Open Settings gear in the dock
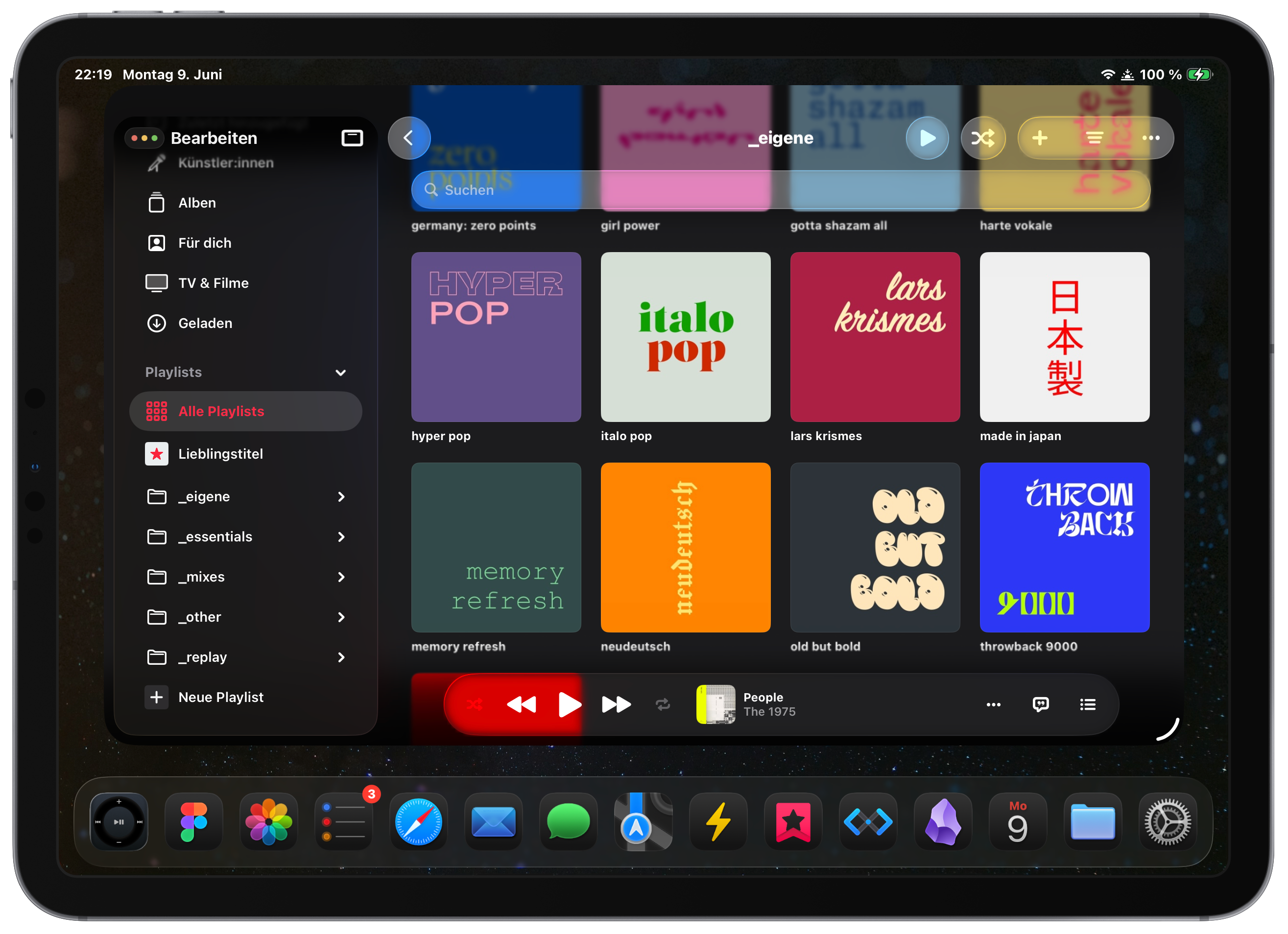Screen dimensions: 1288x934 [1168, 822]
